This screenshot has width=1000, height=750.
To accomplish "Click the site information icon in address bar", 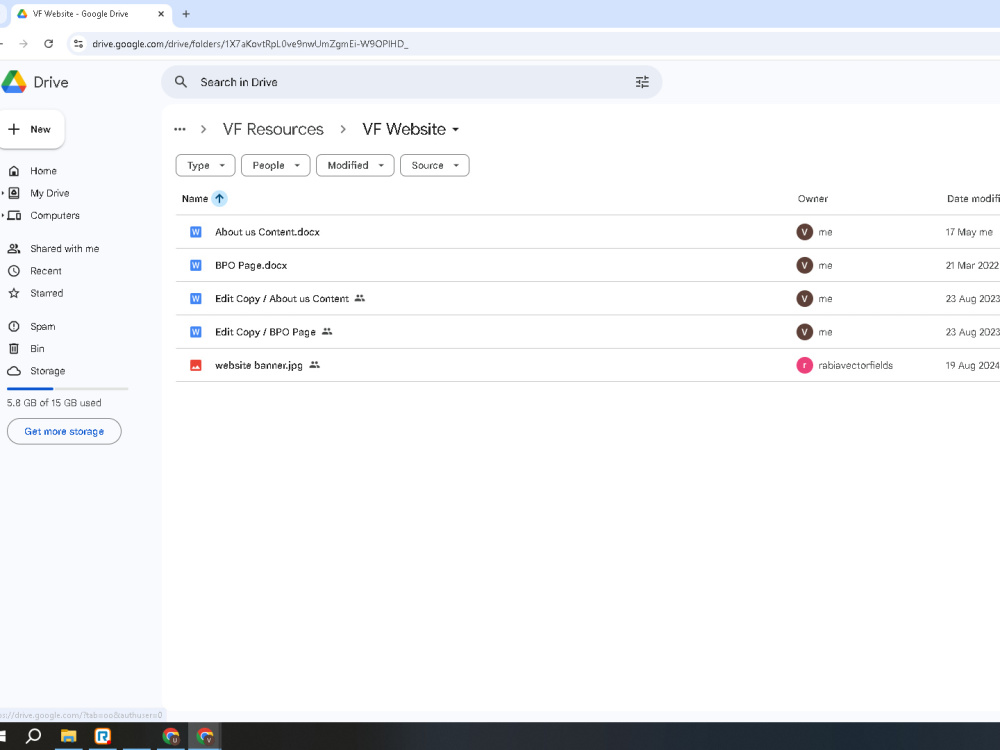I will 78,44.
